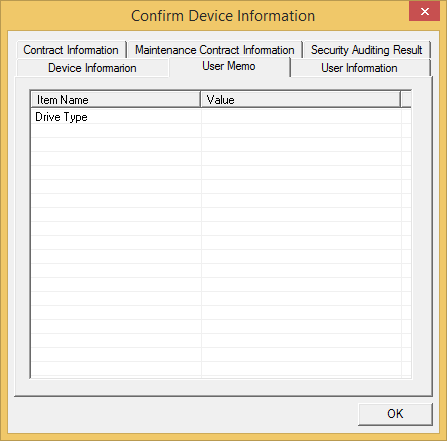Go to the Device Information tab

92,68
